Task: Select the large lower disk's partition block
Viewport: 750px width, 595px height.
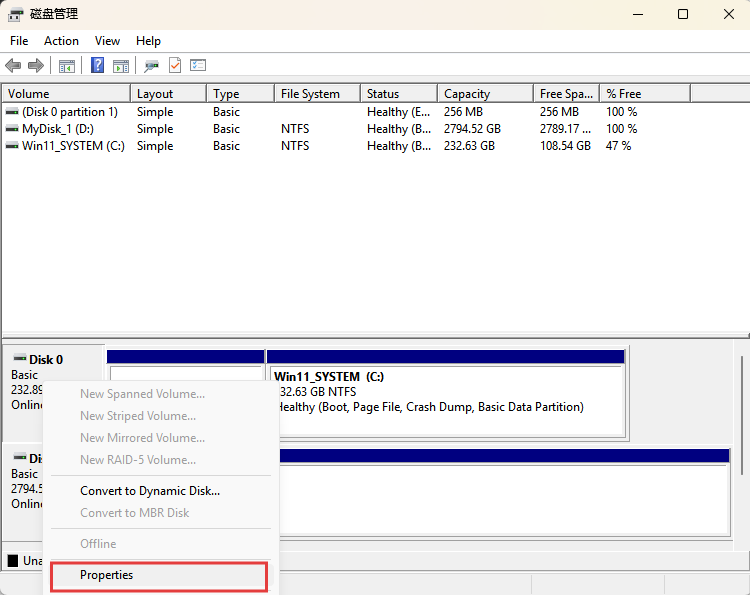Action: click(x=505, y=492)
